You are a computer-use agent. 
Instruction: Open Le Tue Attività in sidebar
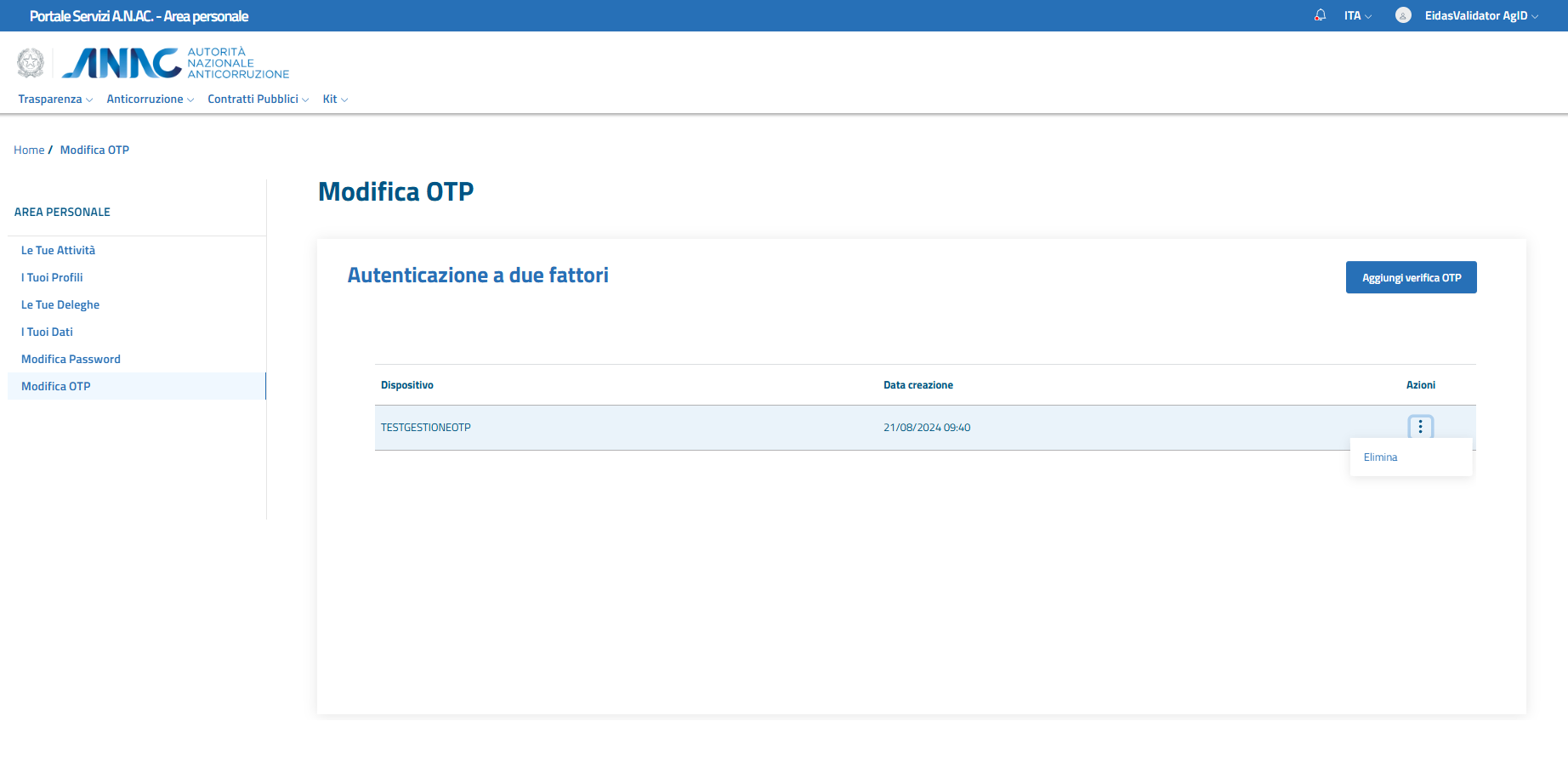pos(58,251)
